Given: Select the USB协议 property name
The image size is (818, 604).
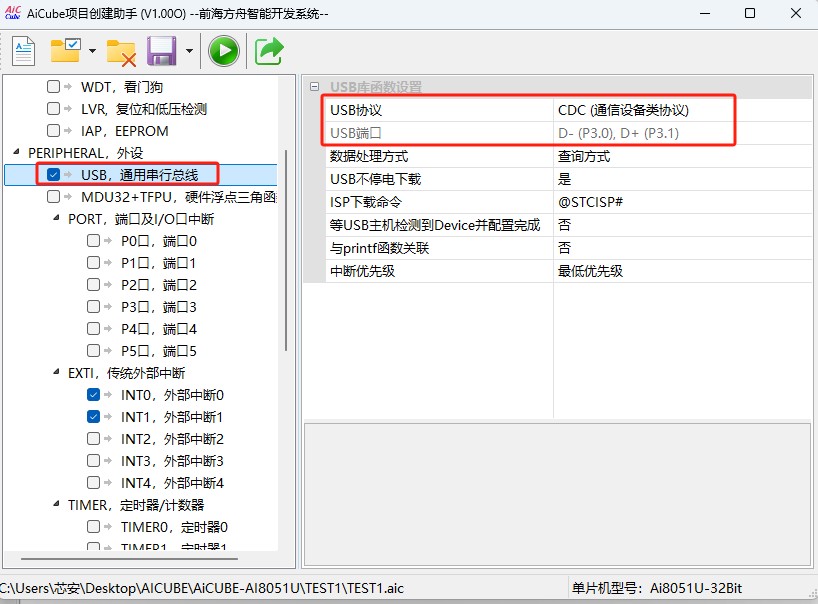Looking at the screenshot, I should coord(356,110).
